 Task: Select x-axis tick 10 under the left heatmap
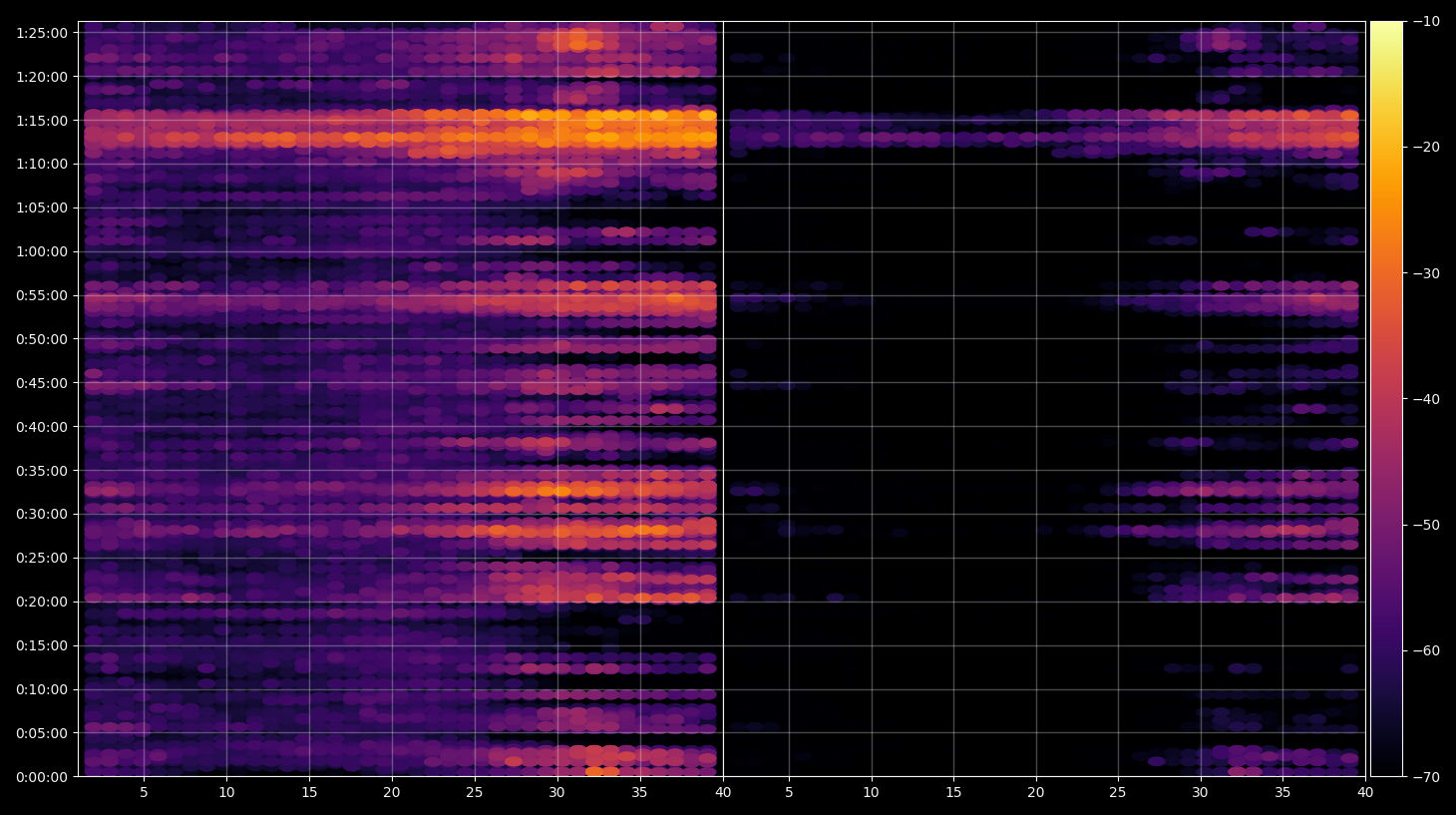click(x=226, y=793)
